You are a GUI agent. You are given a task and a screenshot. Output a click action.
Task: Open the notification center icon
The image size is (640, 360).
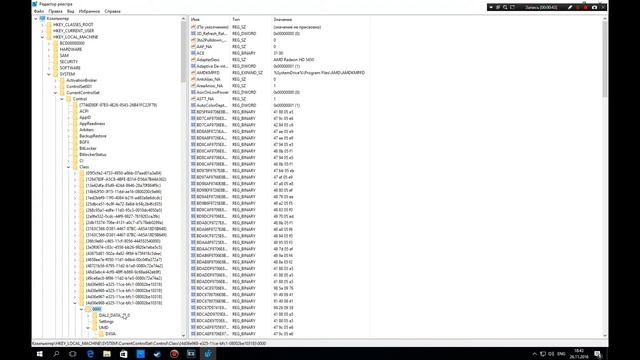(598, 354)
